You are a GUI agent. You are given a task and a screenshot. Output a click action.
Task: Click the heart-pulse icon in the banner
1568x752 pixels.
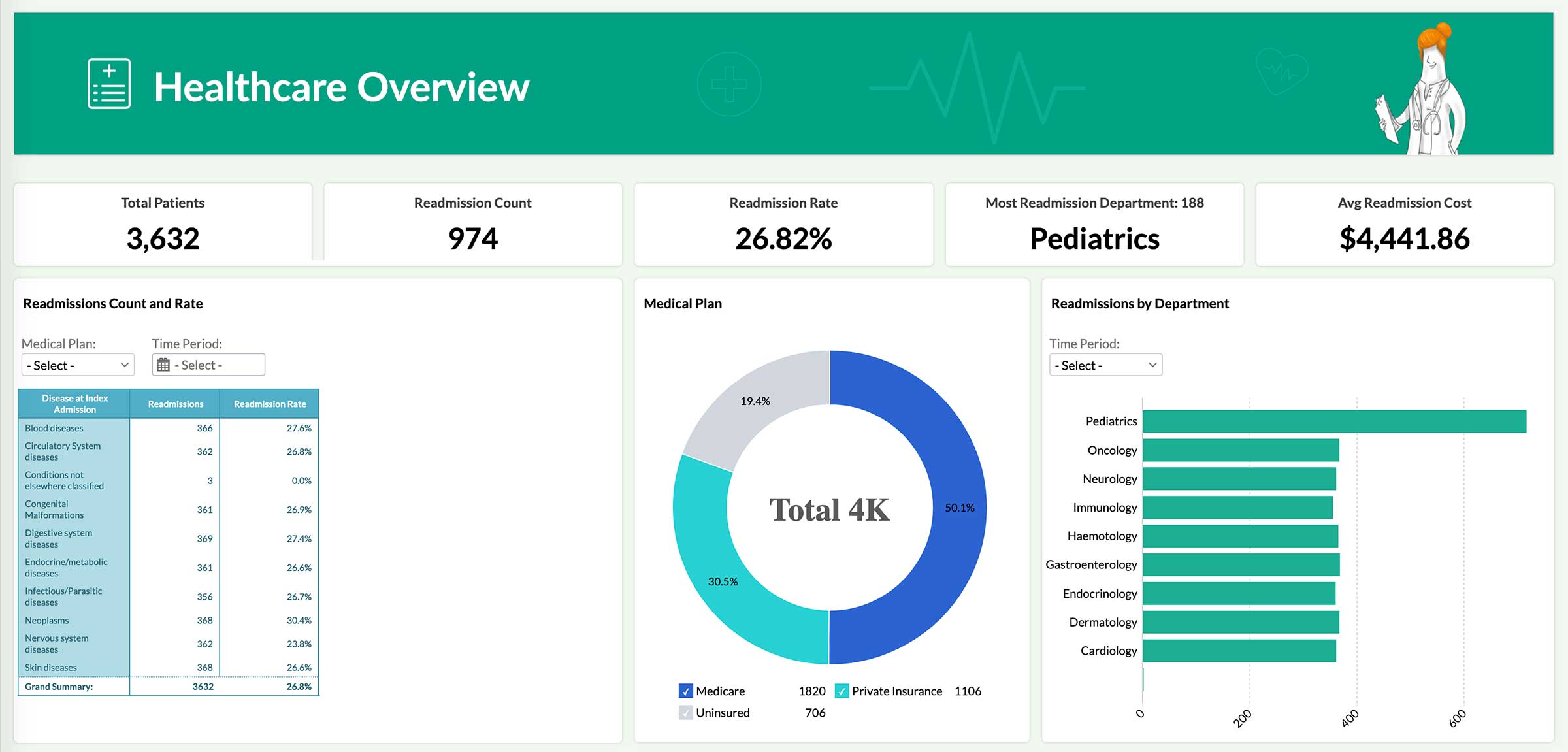coord(1282,71)
